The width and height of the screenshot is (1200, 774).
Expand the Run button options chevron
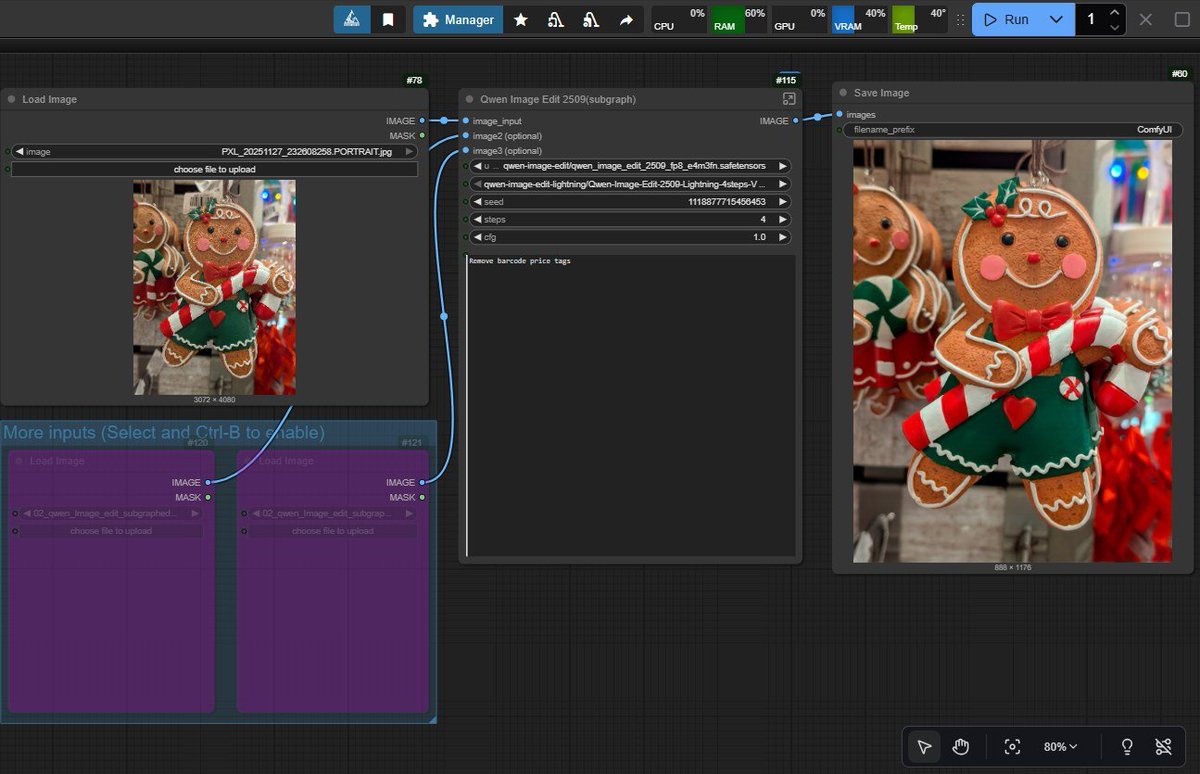[1056, 20]
